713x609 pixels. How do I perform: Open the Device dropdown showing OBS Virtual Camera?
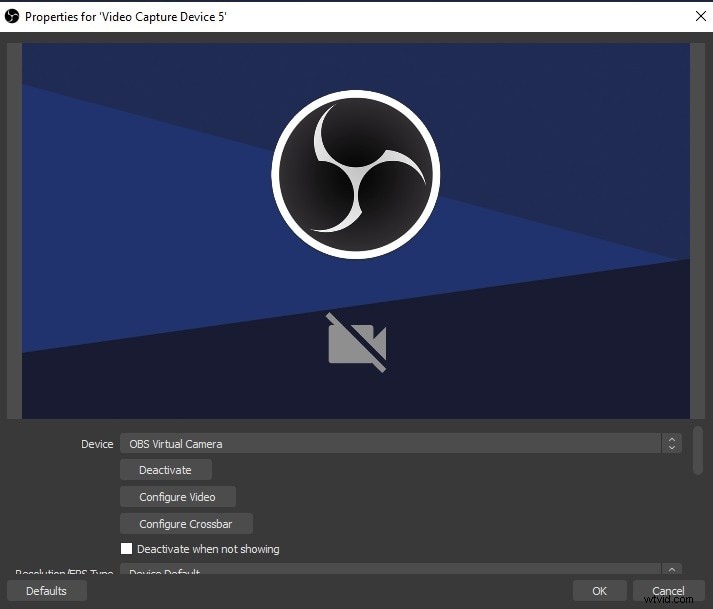click(x=401, y=443)
